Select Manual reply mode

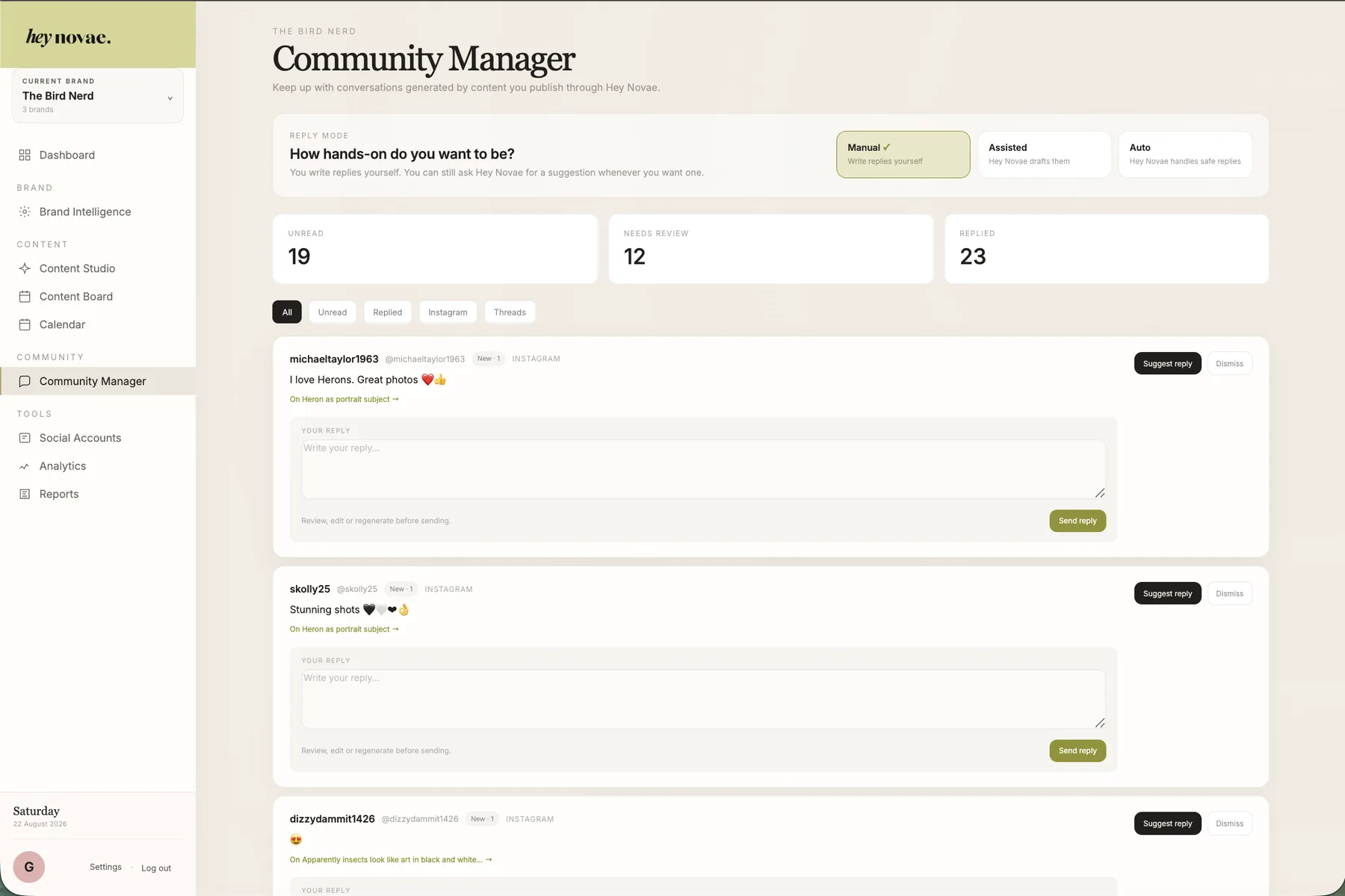click(903, 155)
